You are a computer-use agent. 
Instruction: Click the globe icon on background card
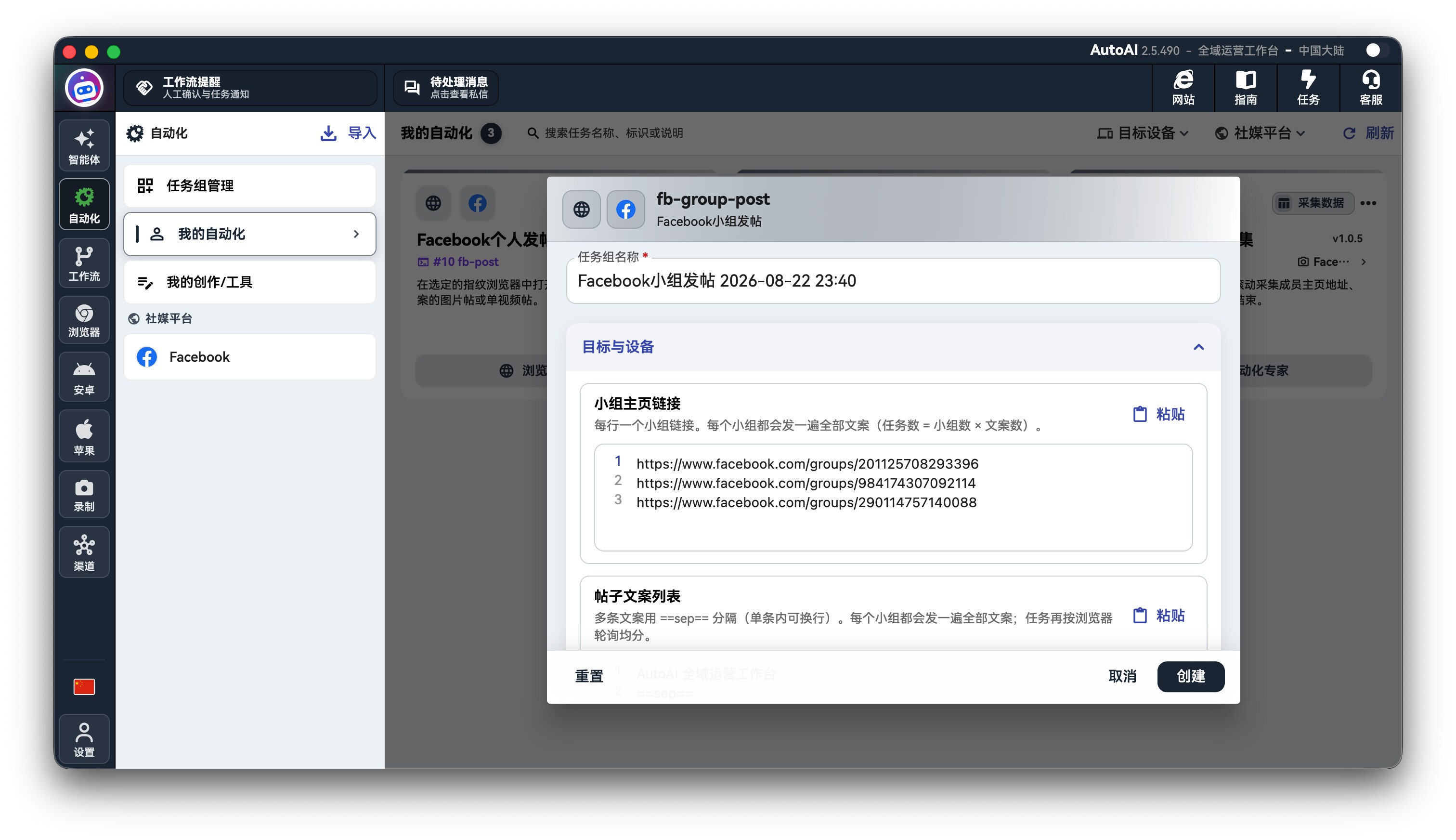(x=433, y=203)
